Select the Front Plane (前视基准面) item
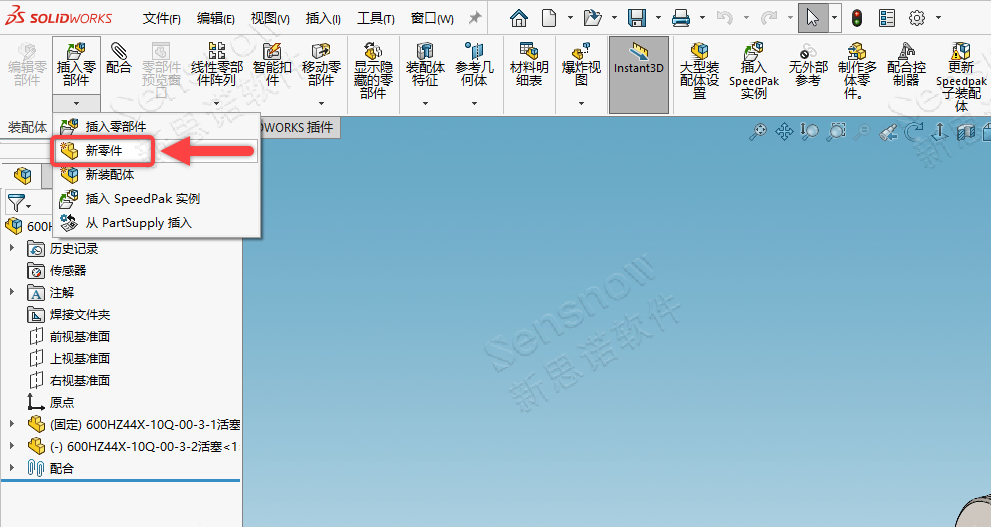 80,337
